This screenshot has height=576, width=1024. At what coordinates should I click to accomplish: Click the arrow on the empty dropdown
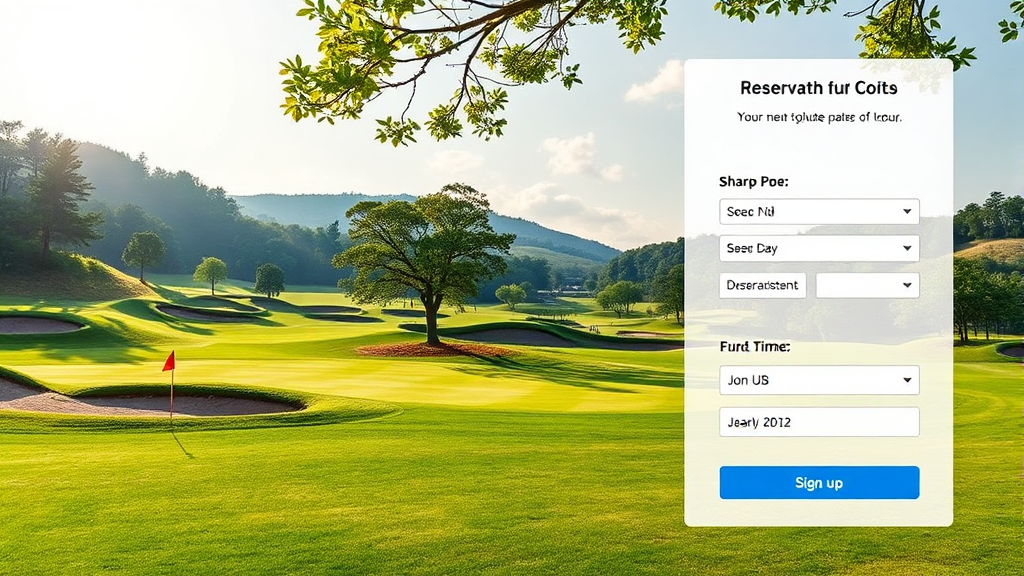907,285
